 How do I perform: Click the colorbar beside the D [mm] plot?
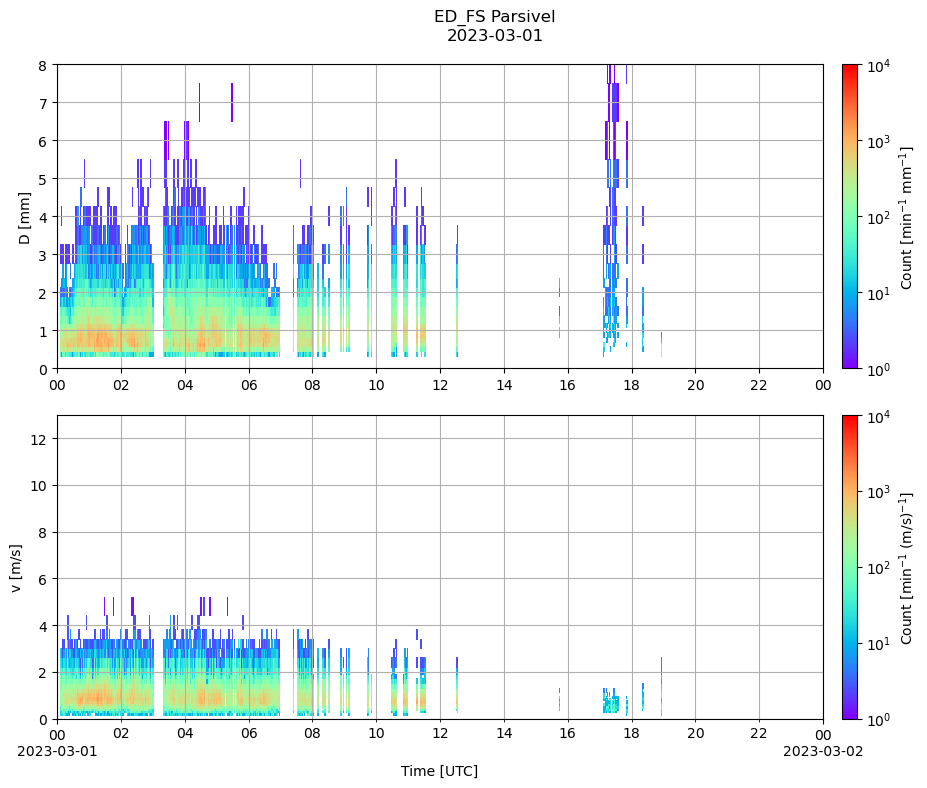[x=850, y=217]
